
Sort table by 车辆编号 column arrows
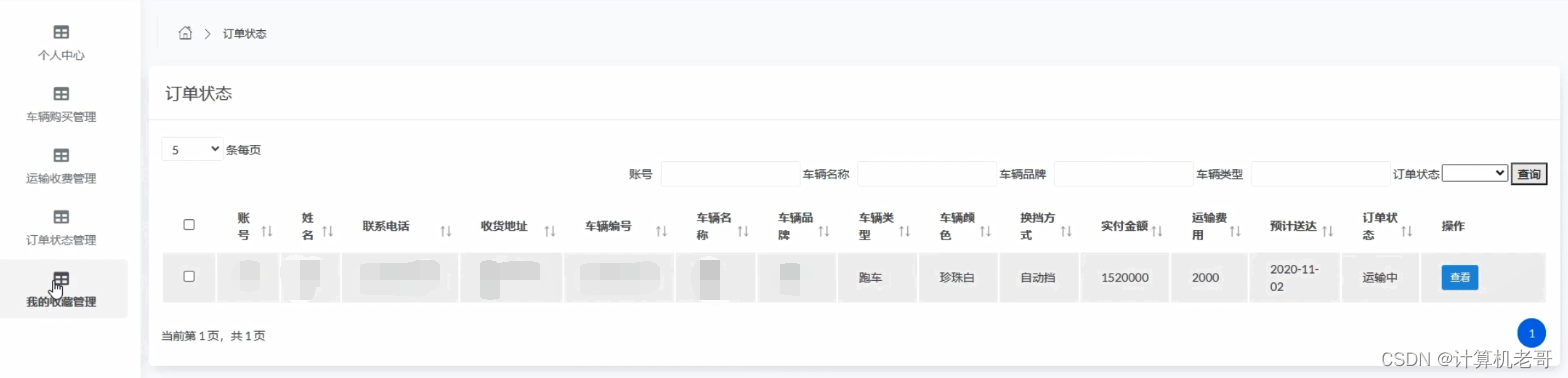(x=661, y=231)
